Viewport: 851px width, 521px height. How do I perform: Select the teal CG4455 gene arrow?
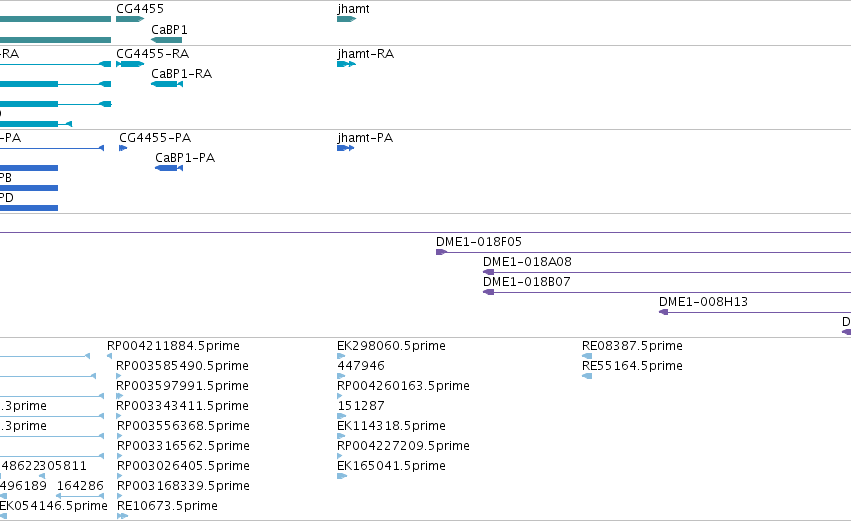130,19
